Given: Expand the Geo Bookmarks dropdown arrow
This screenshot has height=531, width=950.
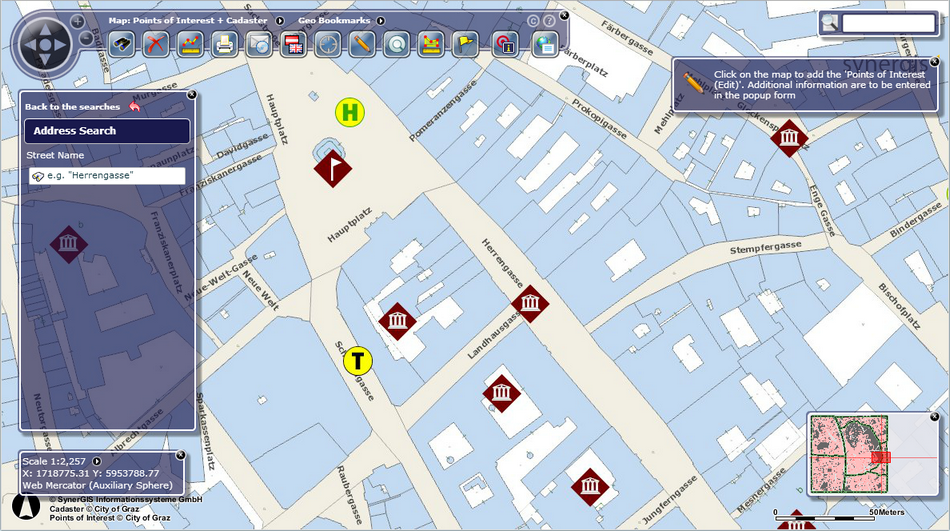Looking at the screenshot, I should pyautogui.click(x=380, y=21).
